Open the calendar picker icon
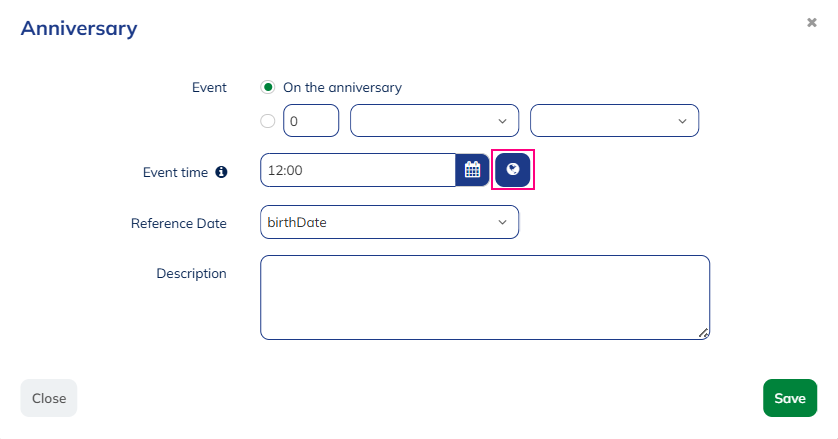 472,170
